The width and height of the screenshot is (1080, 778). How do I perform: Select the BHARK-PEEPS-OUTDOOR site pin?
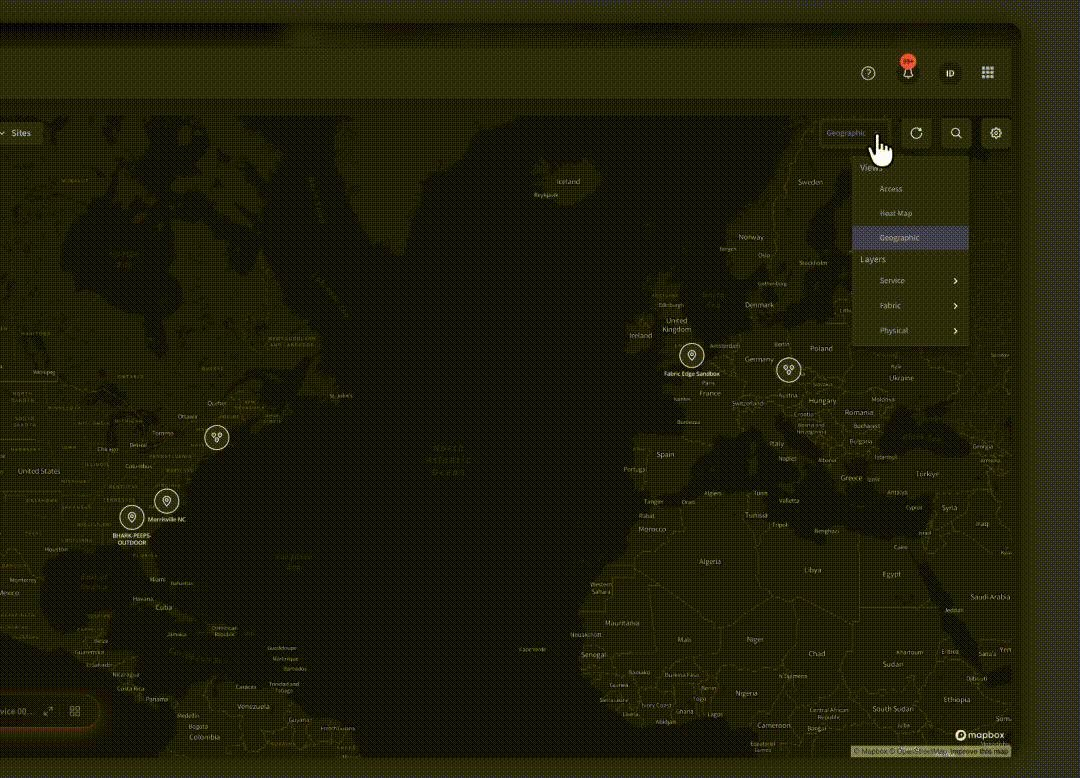tap(132, 517)
